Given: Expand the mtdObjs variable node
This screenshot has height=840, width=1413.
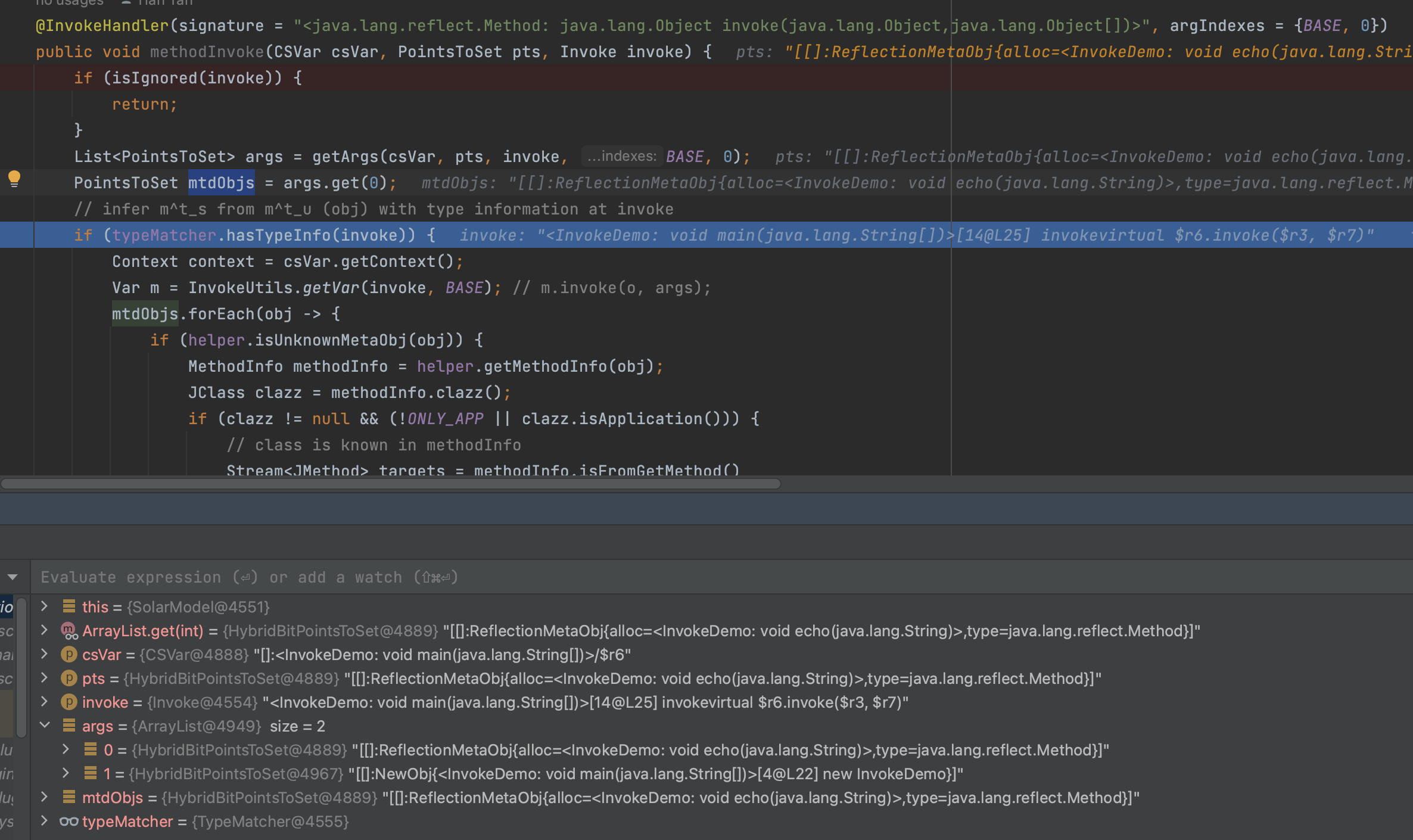Looking at the screenshot, I should (44, 797).
